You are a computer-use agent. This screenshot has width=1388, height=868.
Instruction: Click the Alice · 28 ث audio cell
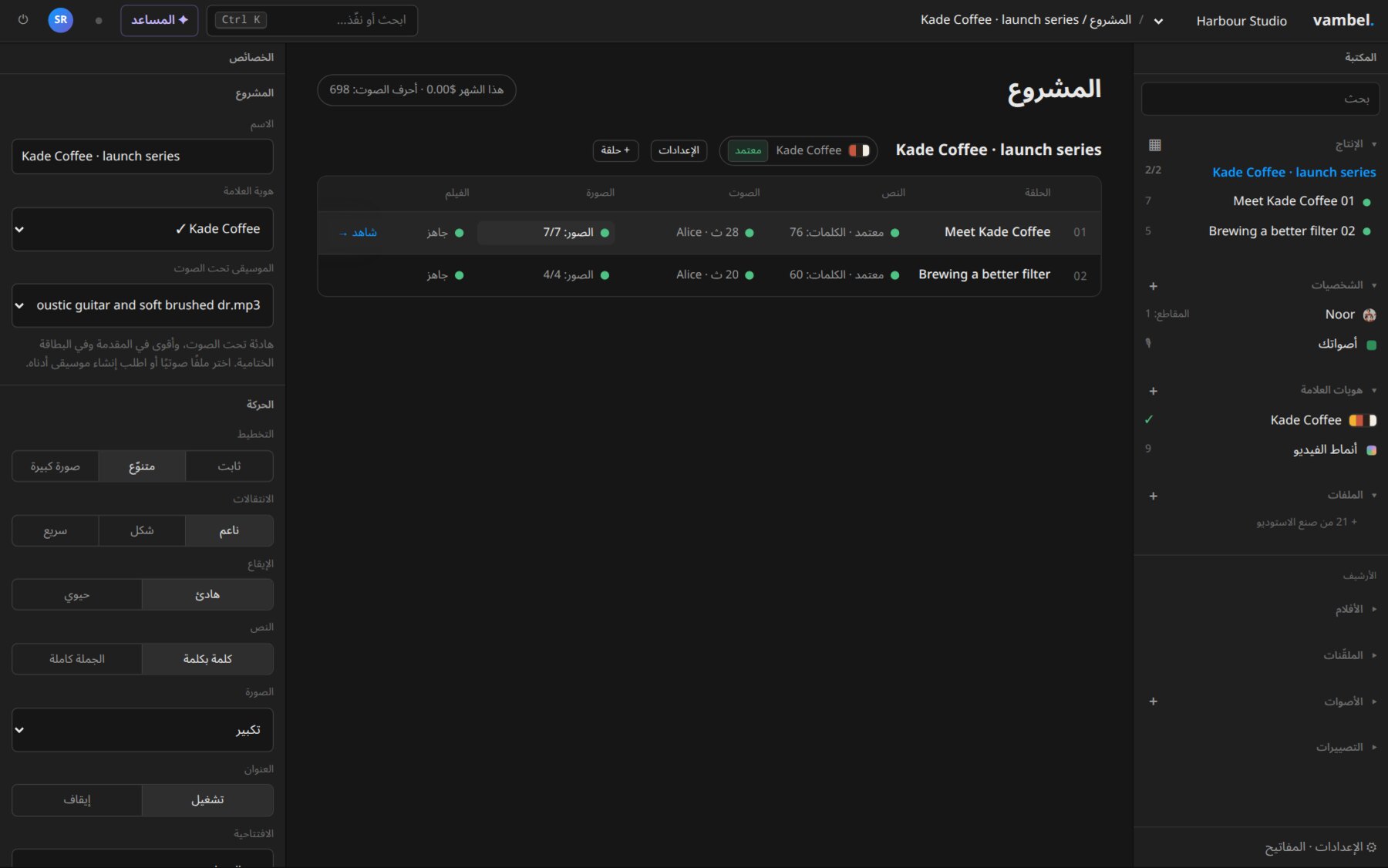[714, 233]
